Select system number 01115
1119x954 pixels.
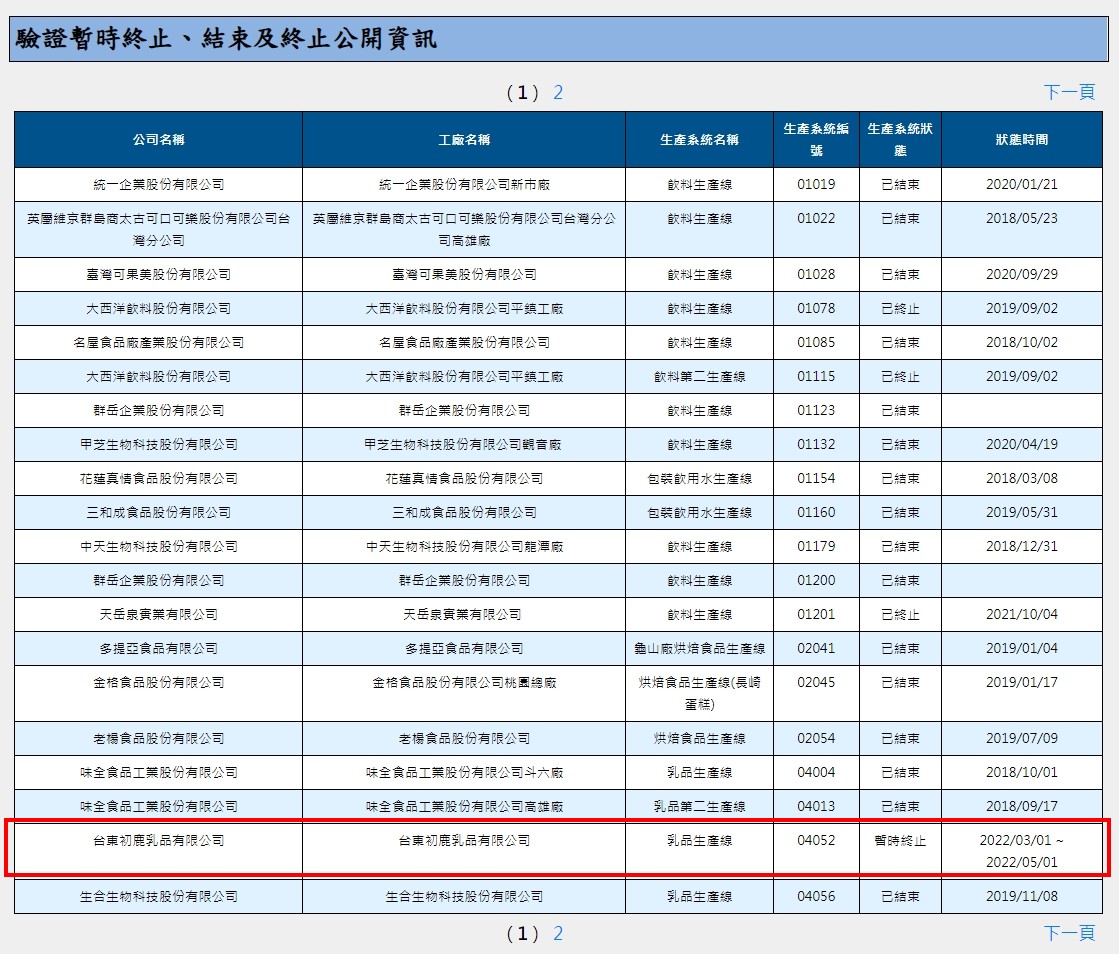point(816,377)
